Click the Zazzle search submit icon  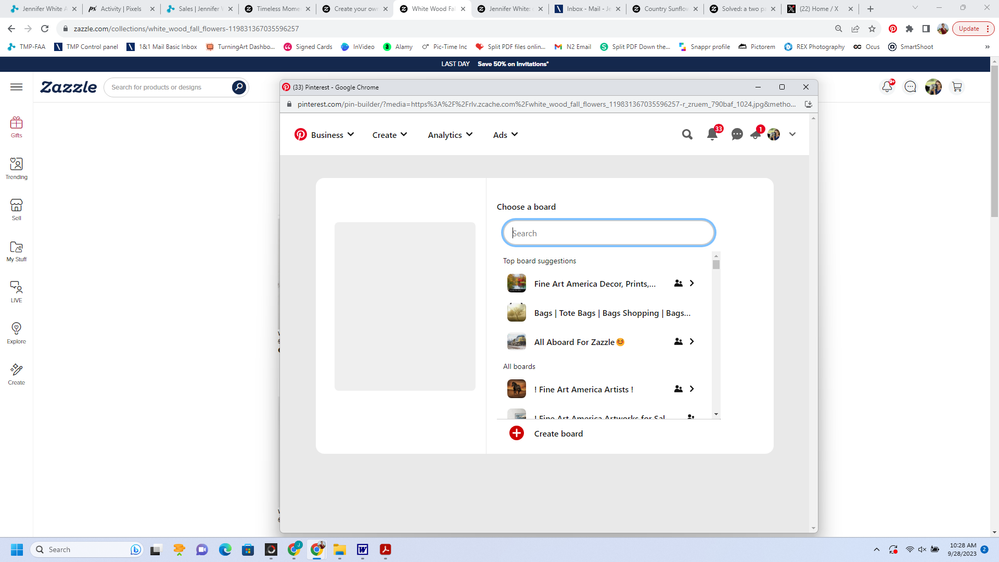(239, 87)
